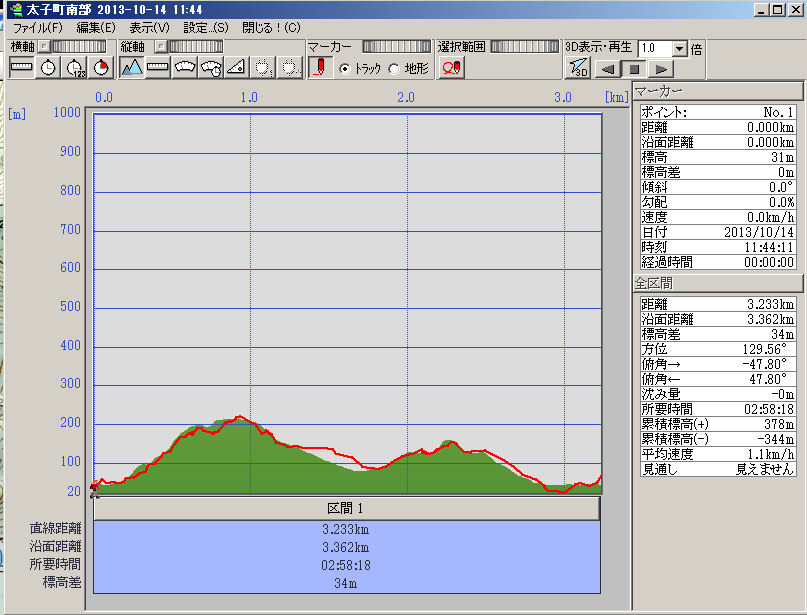Switch horizontal axis to clock time icon
The image size is (807, 615).
coord(48,68)
